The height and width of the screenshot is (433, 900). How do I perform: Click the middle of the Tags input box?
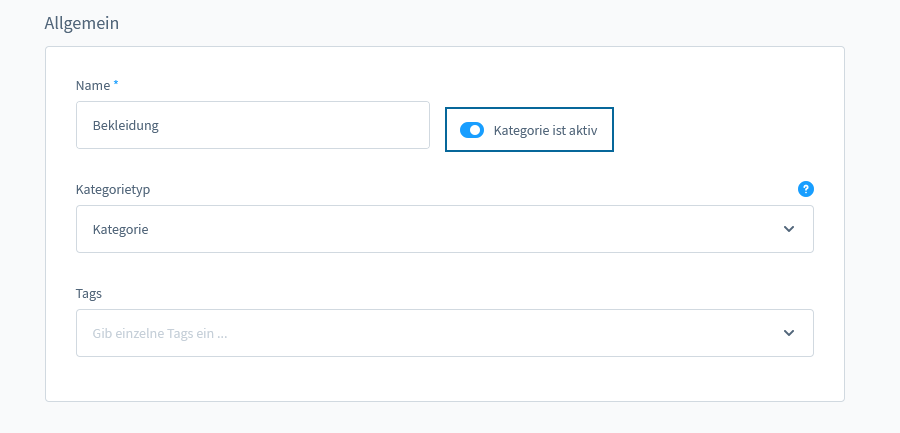point(445,333)
